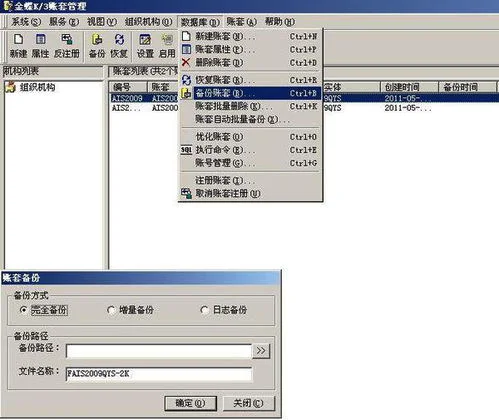Choose 取消账套注册 menu entry
The image size is (499, 420).
point(251,193)
